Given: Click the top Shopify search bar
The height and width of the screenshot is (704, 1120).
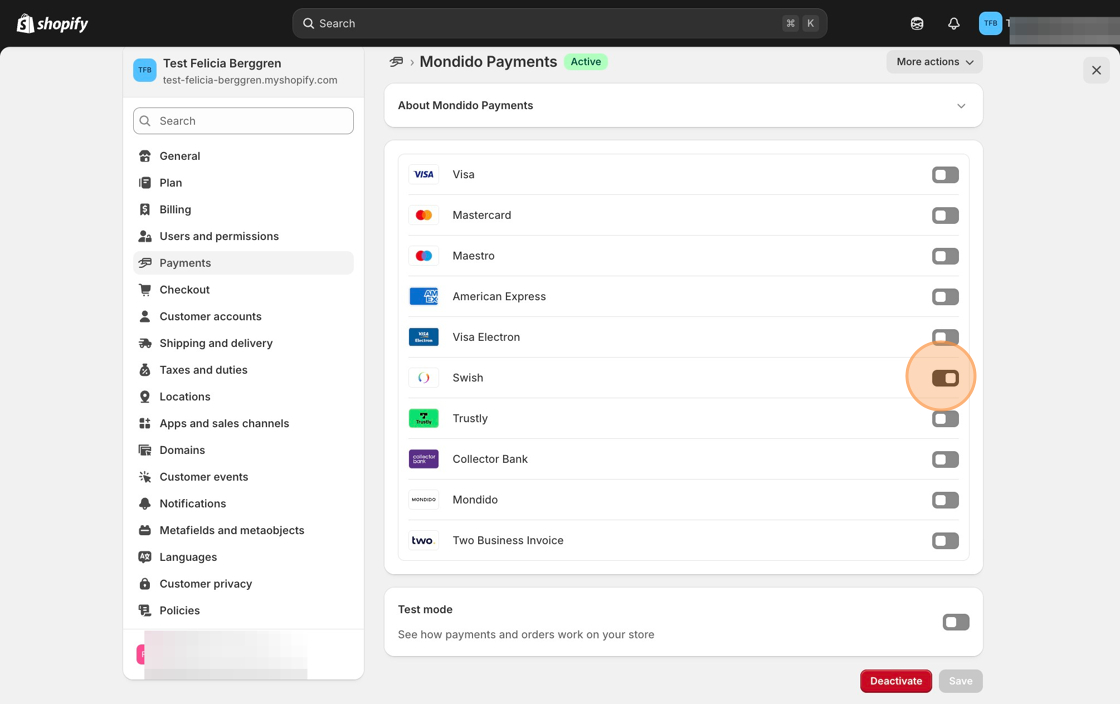Looking at the screenshot, I should [559, 24].
